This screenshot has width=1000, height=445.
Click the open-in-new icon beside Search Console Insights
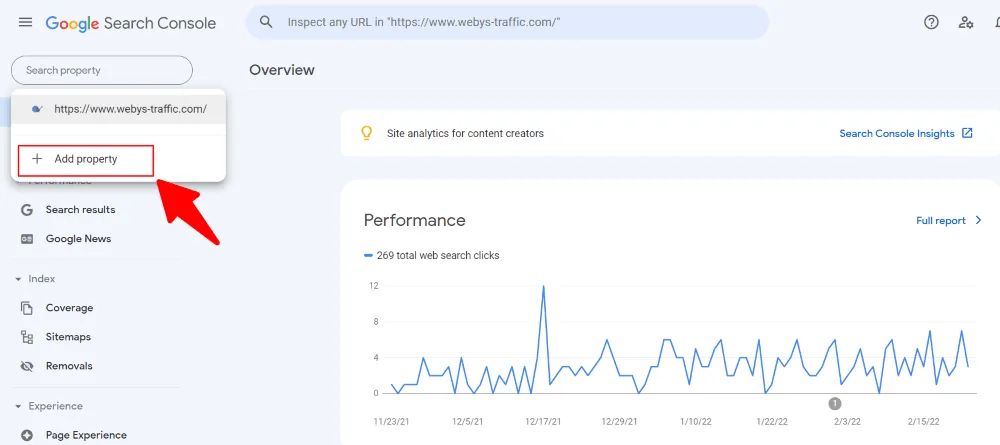tap(967, 133)
